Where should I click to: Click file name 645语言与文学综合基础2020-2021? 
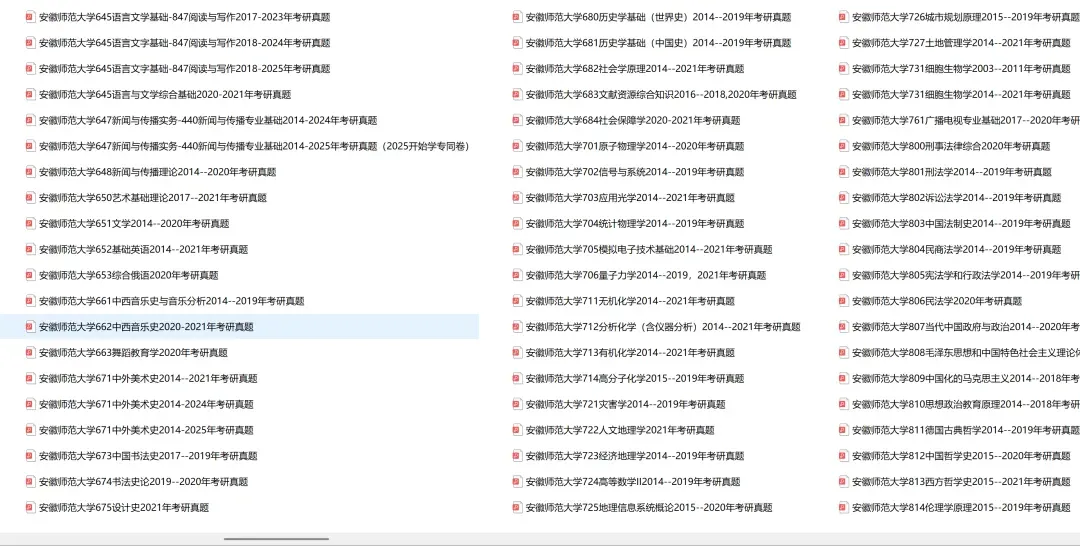coord(165,94)
